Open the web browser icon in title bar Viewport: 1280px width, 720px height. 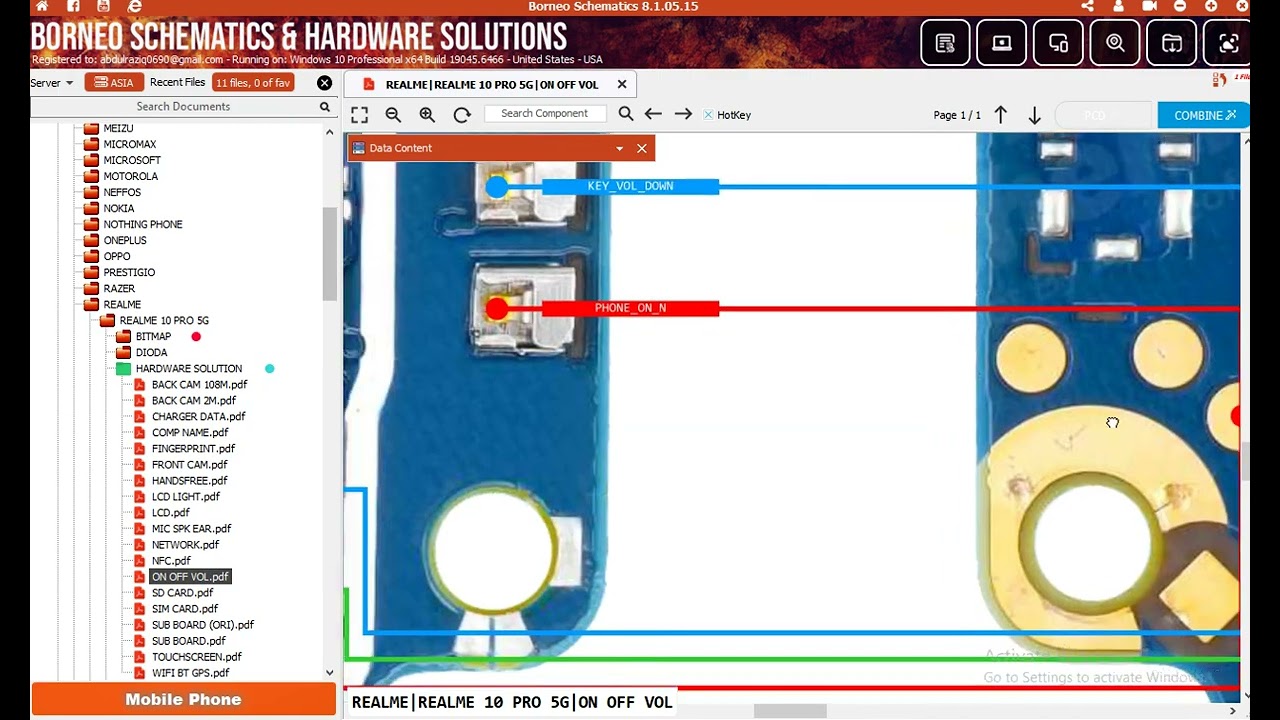click(135, 6)
